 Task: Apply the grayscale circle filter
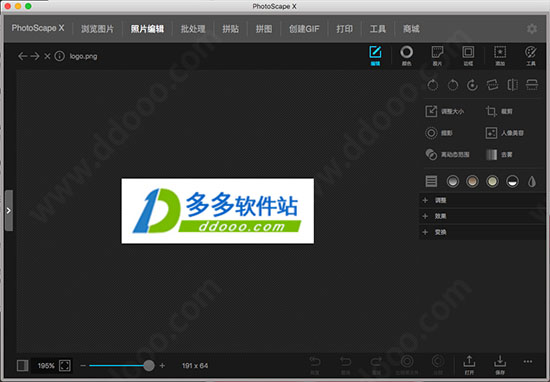[452, 181]
